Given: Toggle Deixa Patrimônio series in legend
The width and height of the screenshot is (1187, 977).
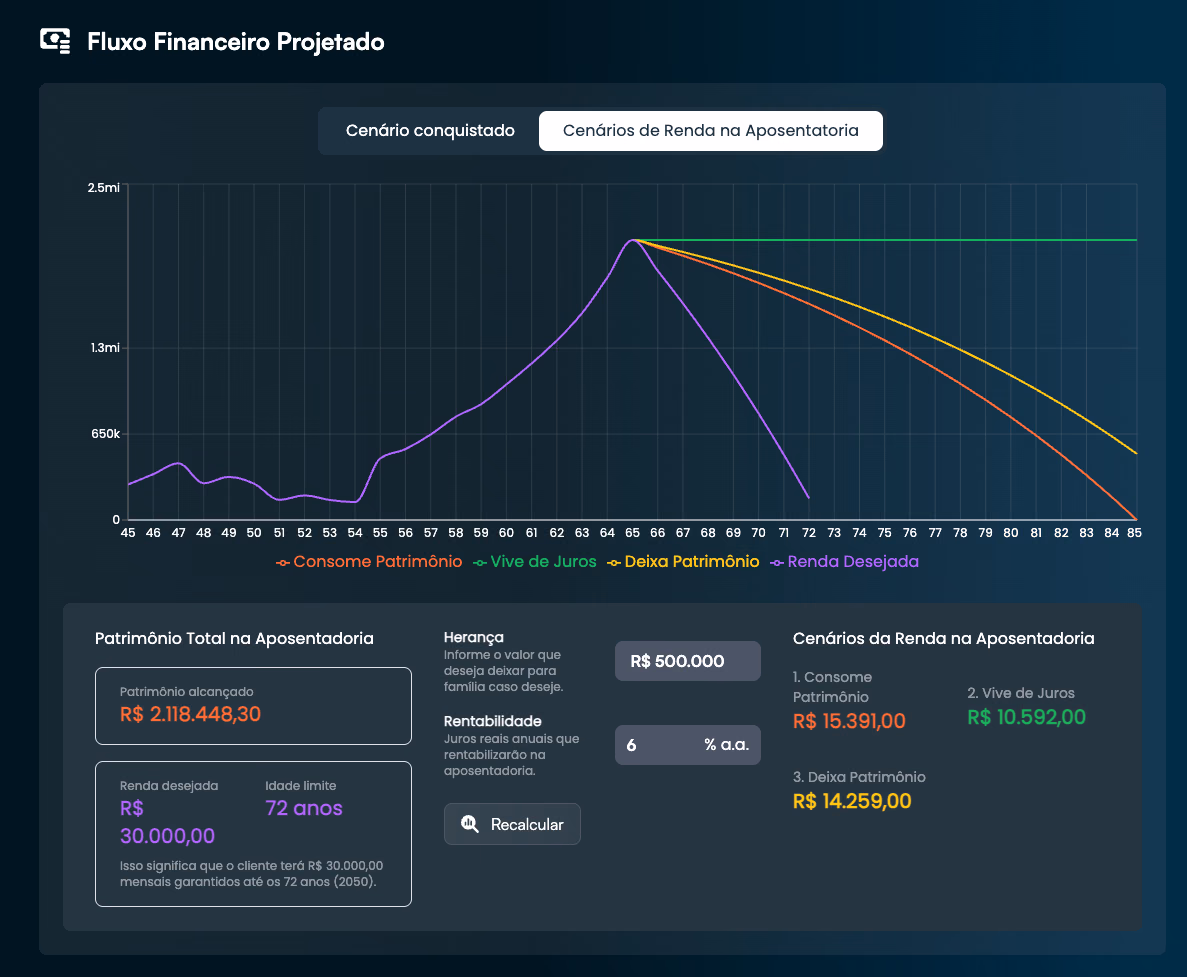Looking at the screenshot, I should pos(684,562).
